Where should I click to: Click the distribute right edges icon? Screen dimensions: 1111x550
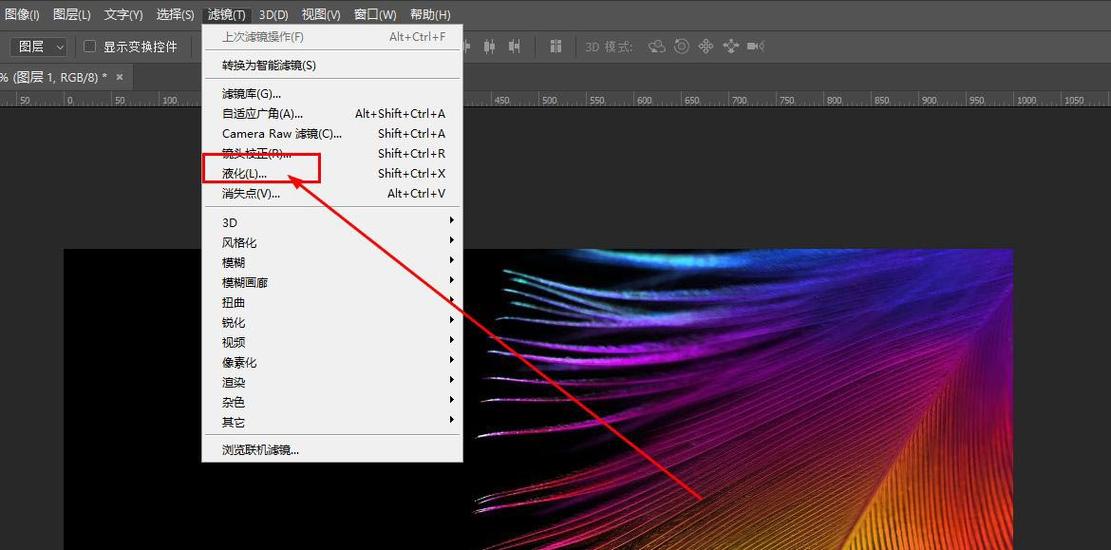514,47
